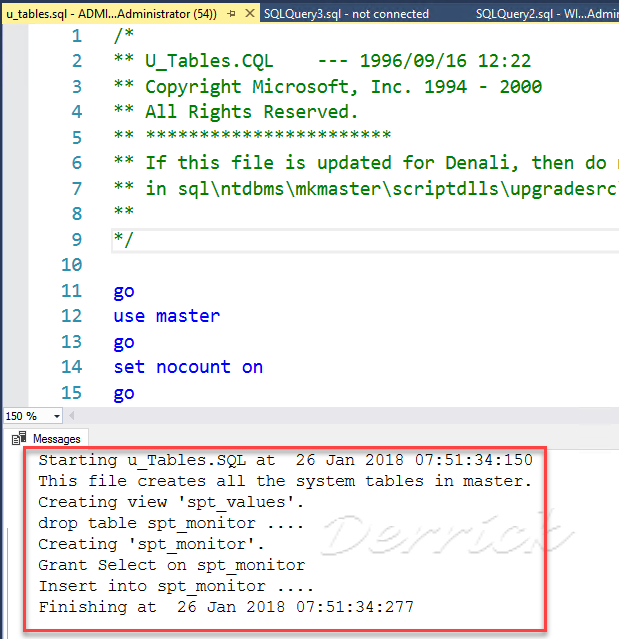Click the 'Starting u_Tables.SQL at' message
Screen dimensions: 619x639
(285, 460)
